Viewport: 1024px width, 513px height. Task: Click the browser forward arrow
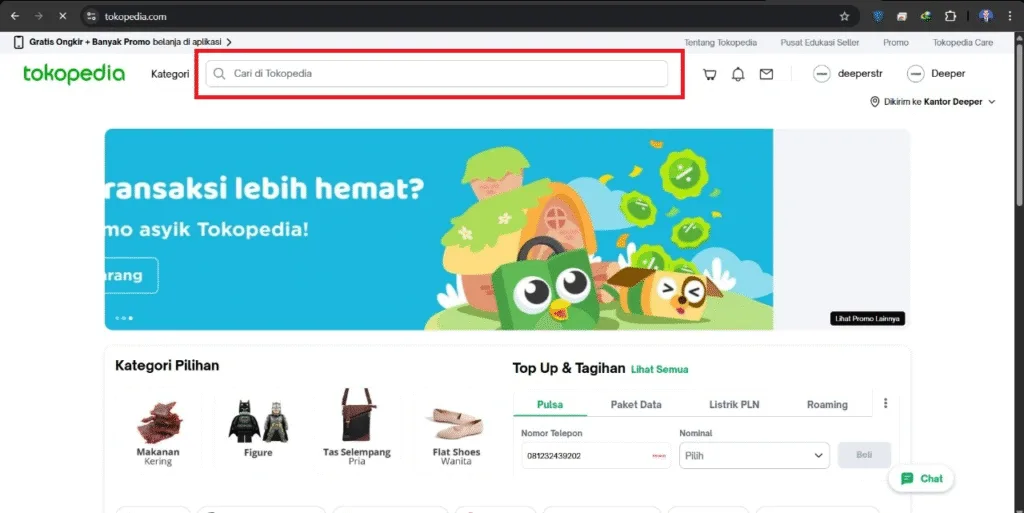tap(39, 16)
